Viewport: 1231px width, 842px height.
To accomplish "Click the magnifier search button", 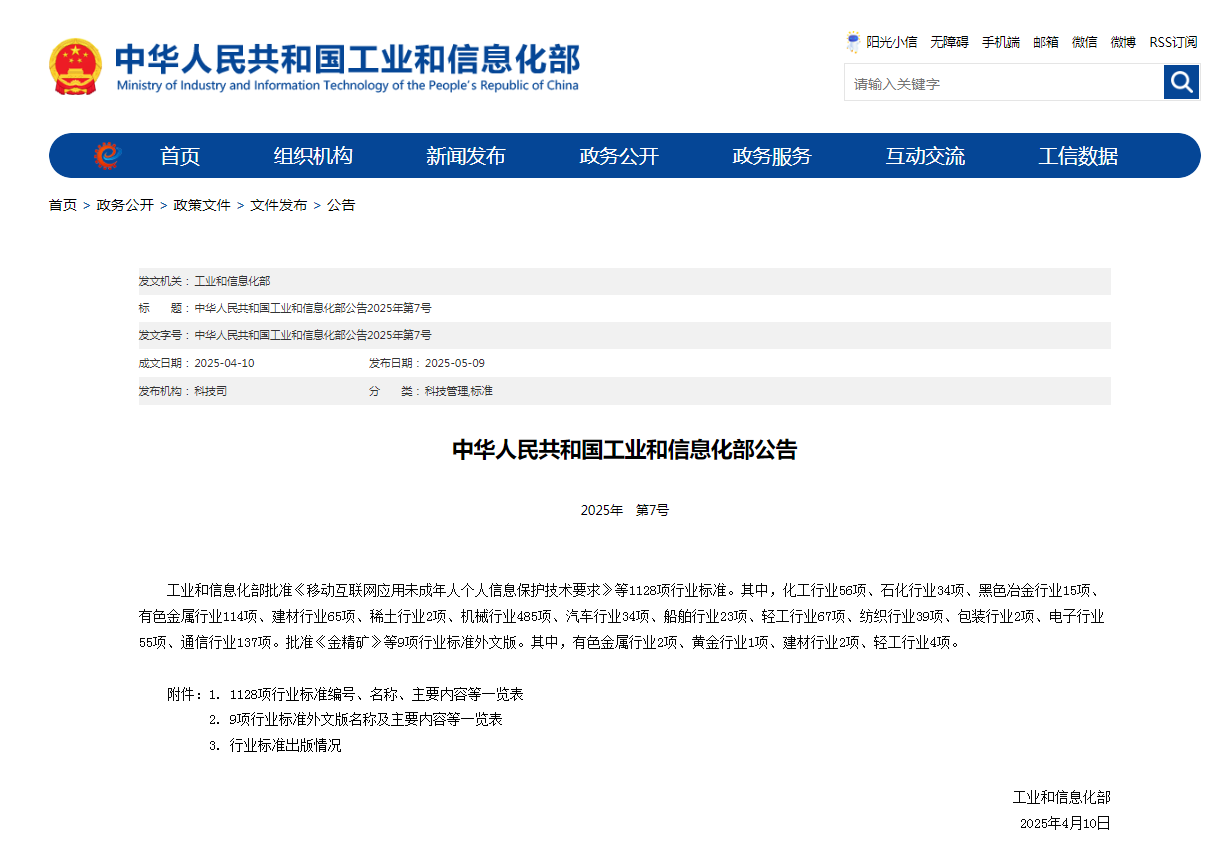I will click(x=1181, y=82).
